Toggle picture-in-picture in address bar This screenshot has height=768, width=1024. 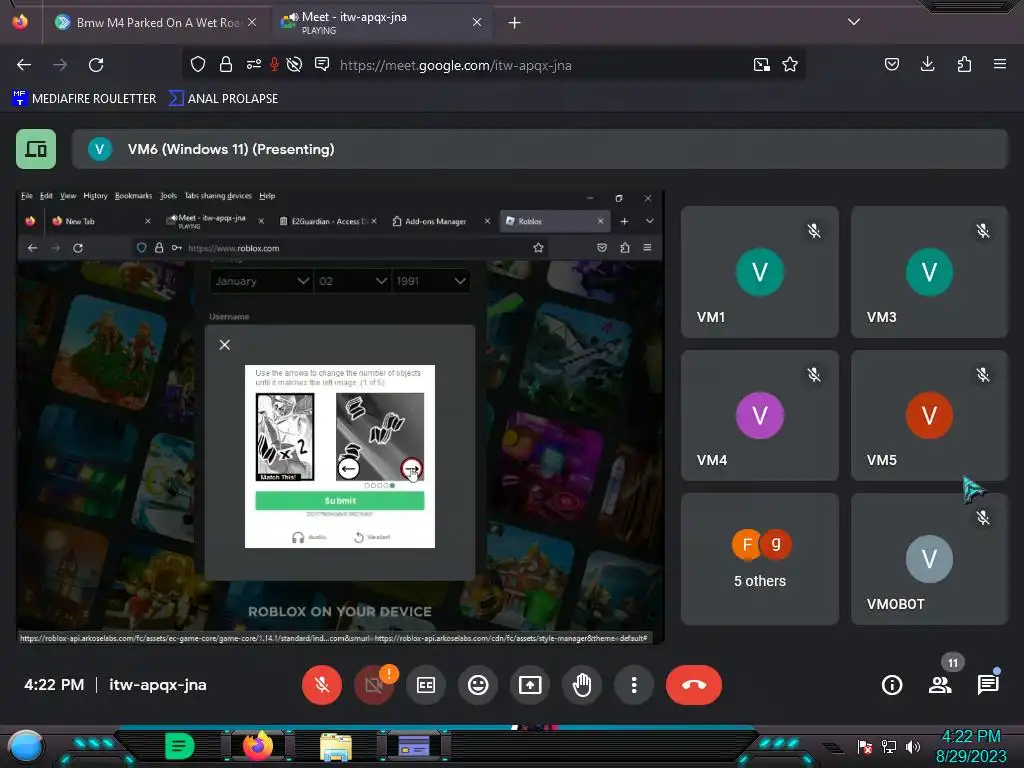pos(761,65)
